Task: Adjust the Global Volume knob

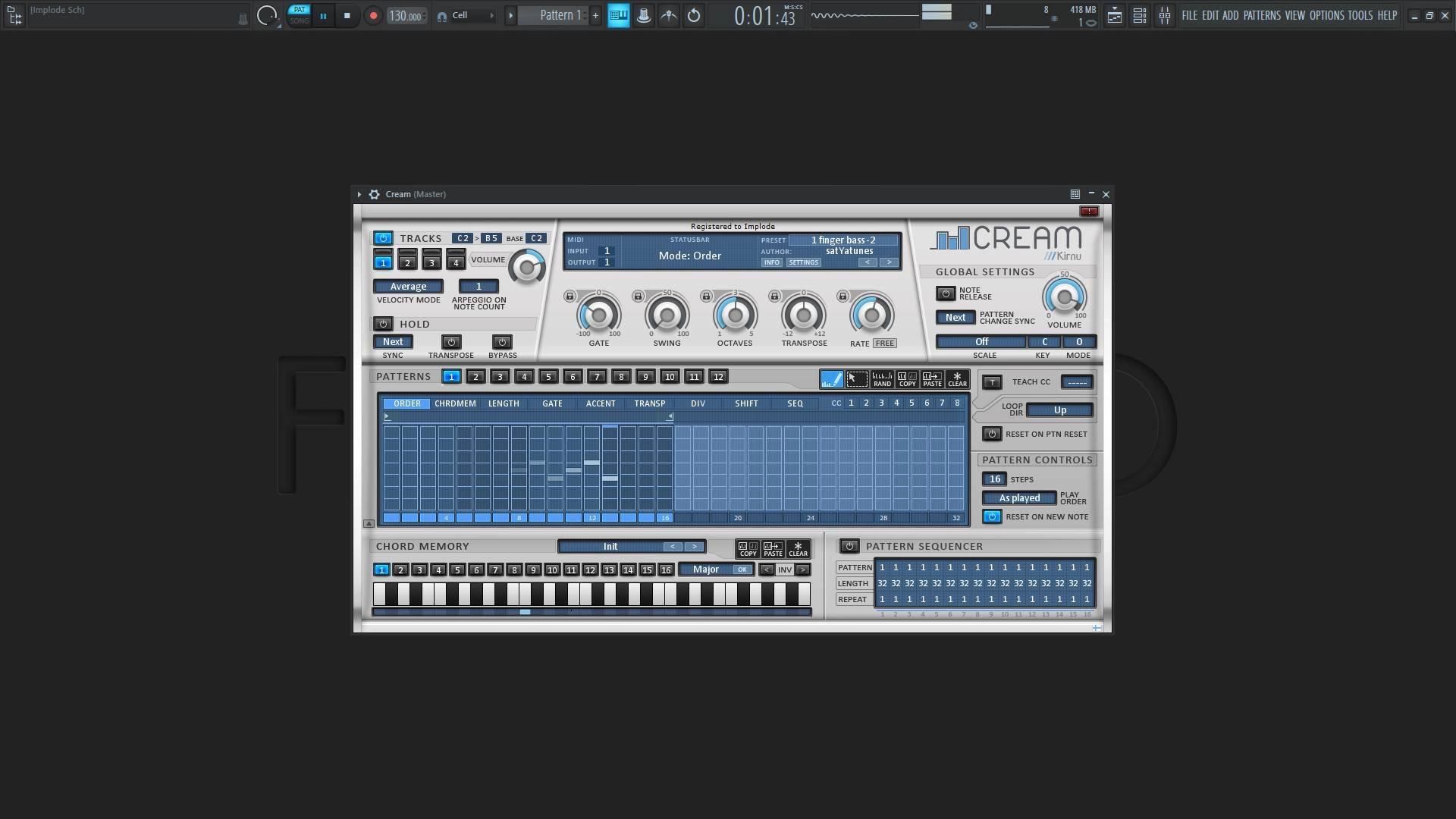Action: coord(1064,297)
